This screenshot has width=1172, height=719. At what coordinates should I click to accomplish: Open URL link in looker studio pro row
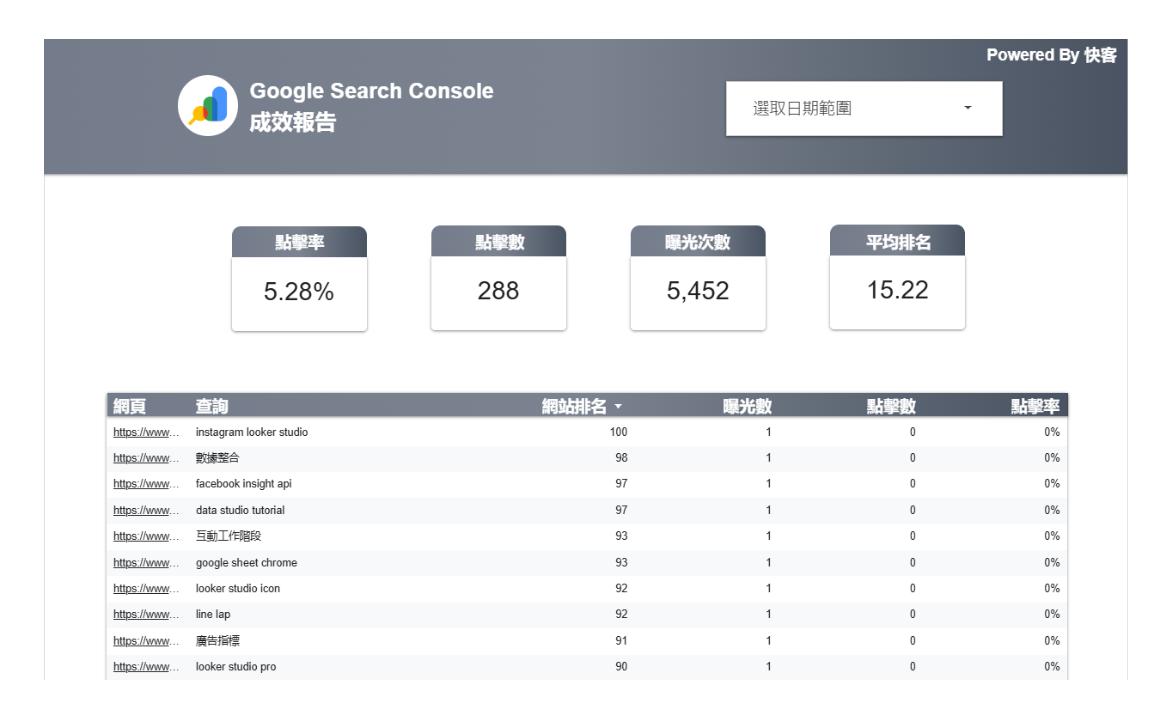pyautogui.click(x=146, y=667)
